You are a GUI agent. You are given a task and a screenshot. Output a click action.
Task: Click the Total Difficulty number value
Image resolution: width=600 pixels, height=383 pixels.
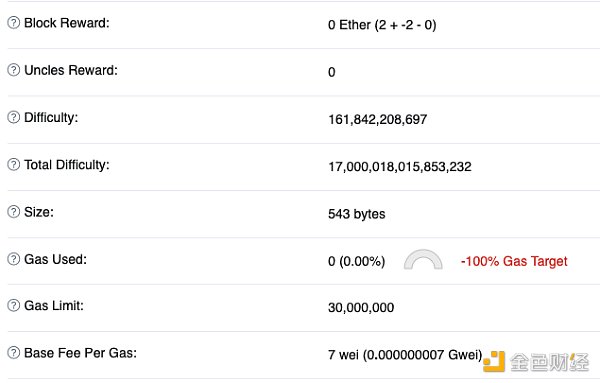[399, 167]
